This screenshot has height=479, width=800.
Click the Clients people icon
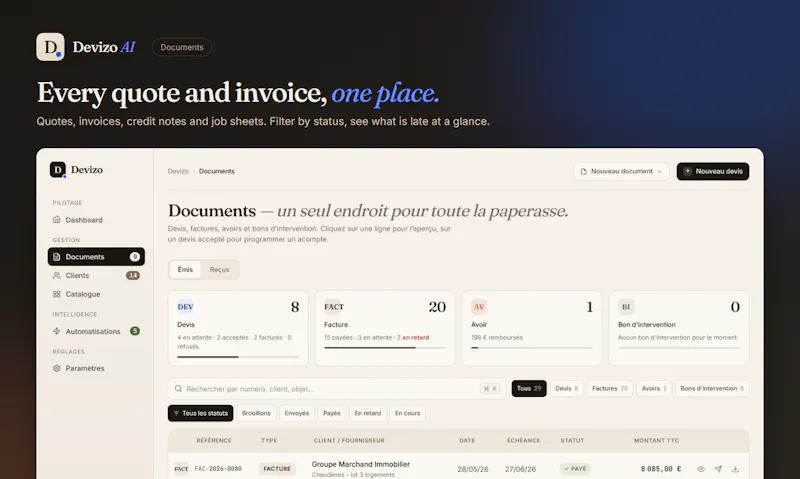click(x=57, y=275)
